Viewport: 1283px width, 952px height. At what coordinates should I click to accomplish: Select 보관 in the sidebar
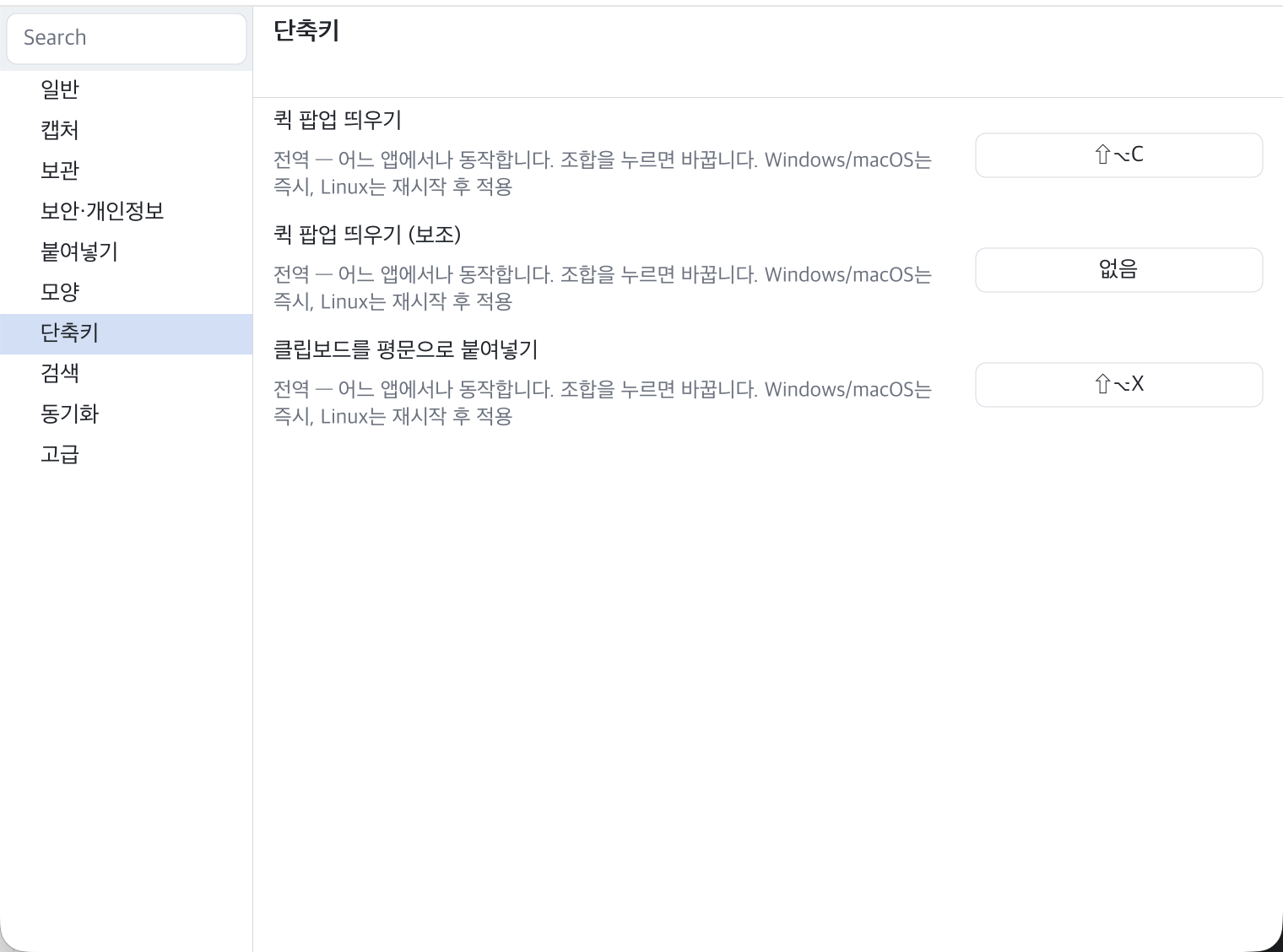point(127,170)
